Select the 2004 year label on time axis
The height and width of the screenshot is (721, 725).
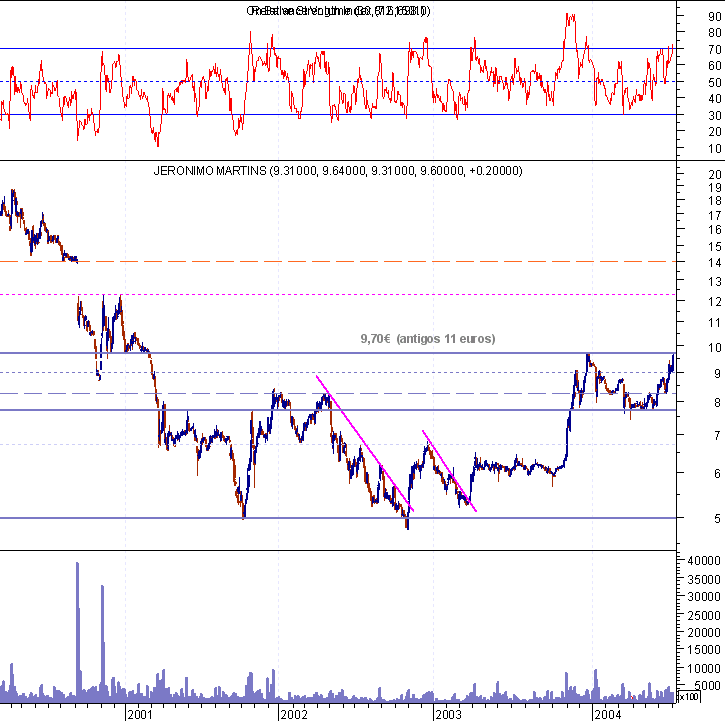click(608, 715)
